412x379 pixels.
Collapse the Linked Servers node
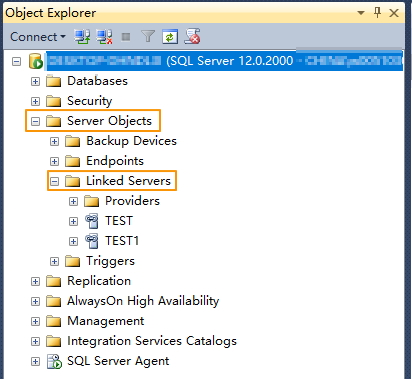pos(54,181)
